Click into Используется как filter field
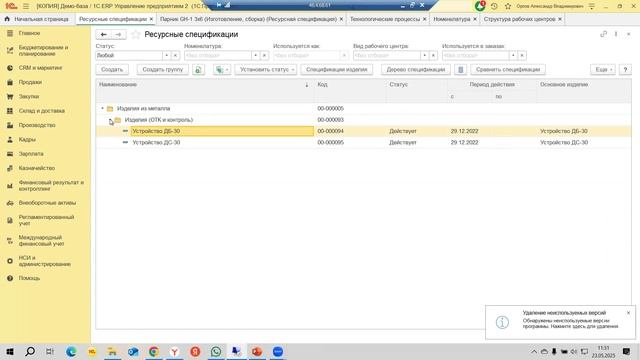 pos(306,55)
